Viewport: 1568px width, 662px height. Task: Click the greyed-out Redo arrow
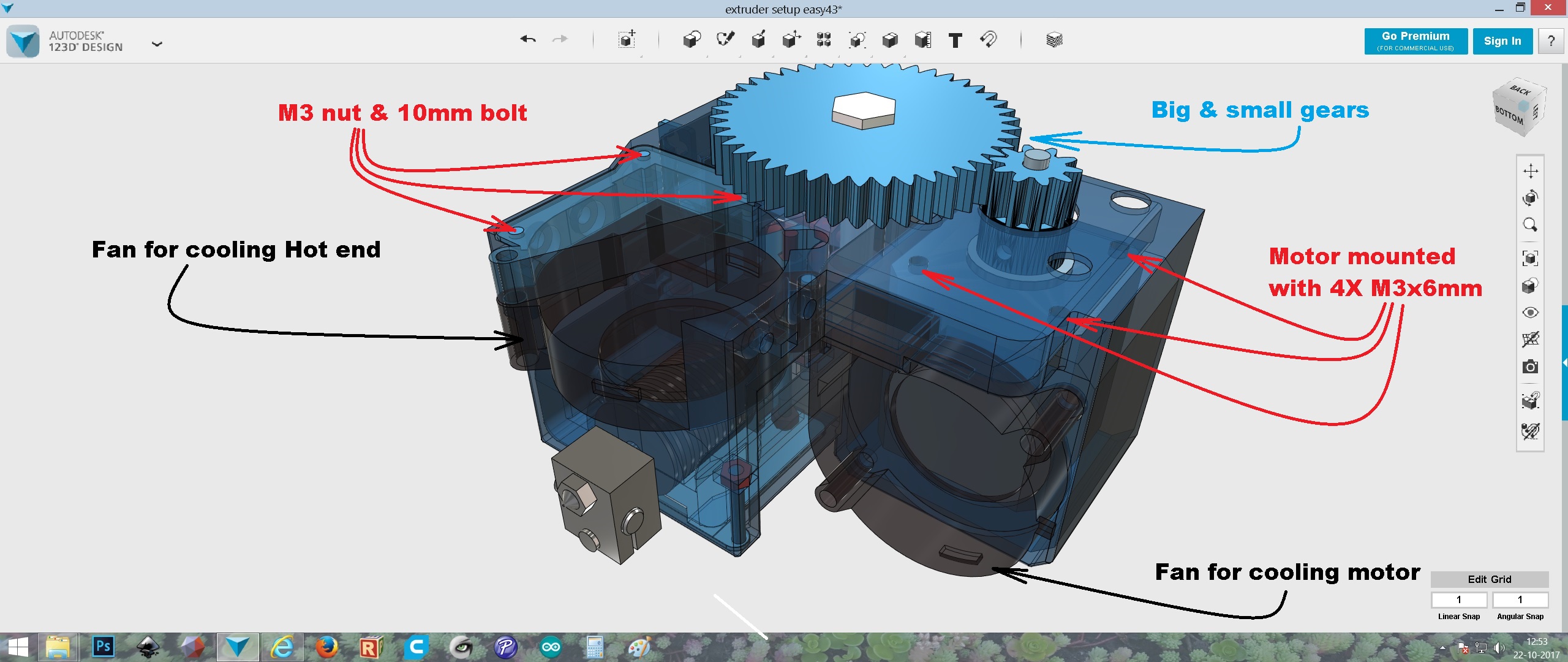click(x=560, y=40)
